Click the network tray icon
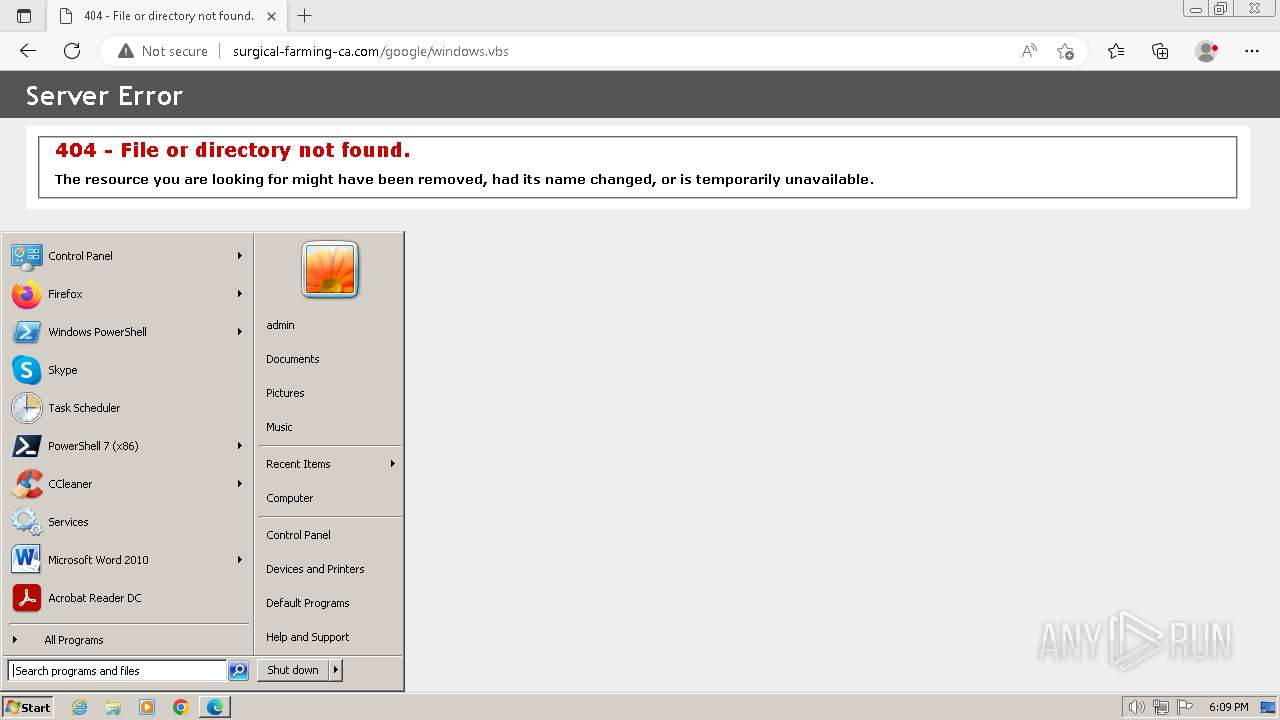Image resolution: width=1280 pixels, height=720 pixels. pyautogui.click(x=1161, y=707)
